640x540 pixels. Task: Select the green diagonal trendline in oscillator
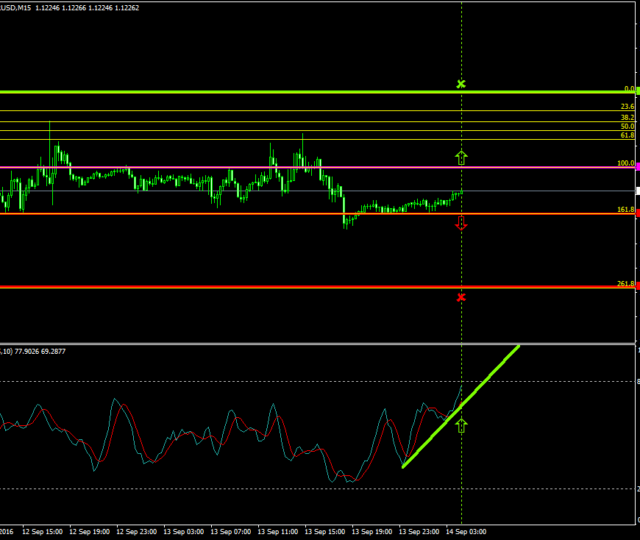[x=460, y=406]
